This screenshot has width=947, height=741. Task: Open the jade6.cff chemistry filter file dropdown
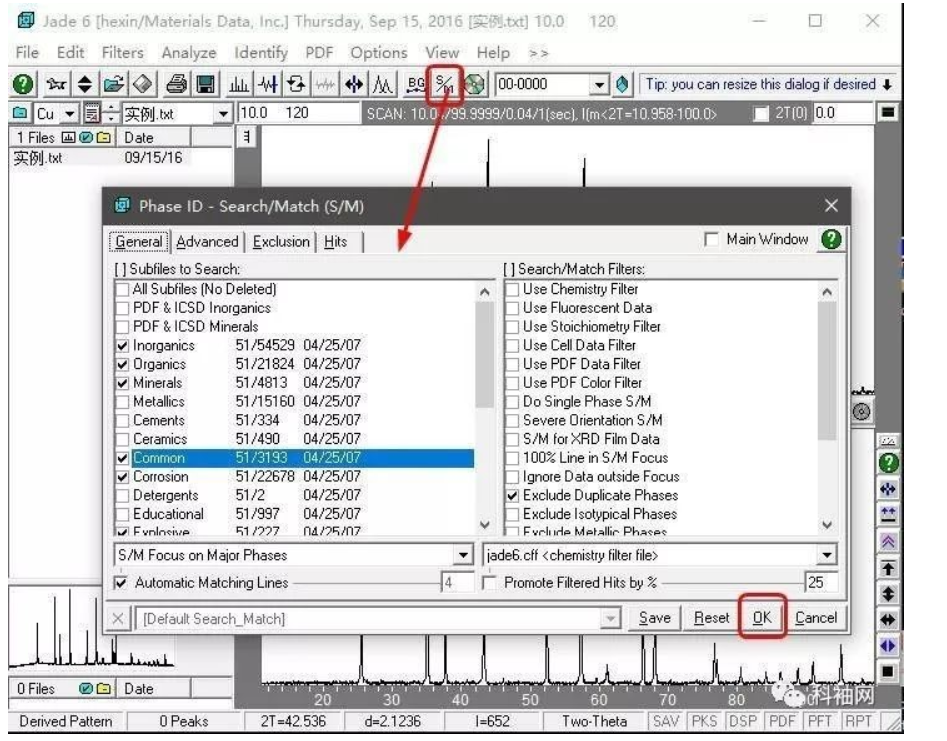point(827,555)
